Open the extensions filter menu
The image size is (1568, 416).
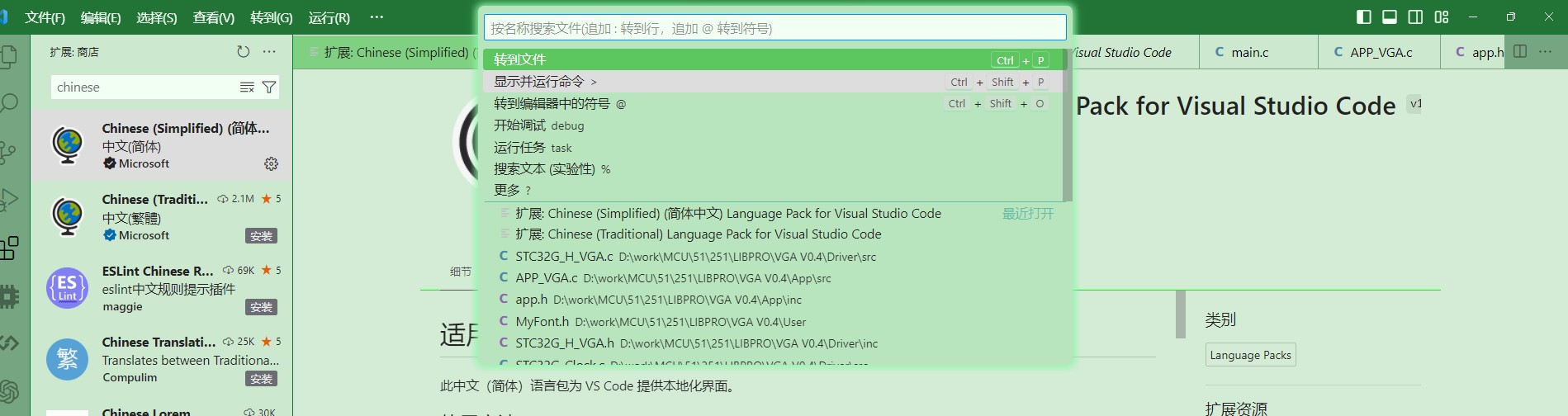(x=268, y=87)
